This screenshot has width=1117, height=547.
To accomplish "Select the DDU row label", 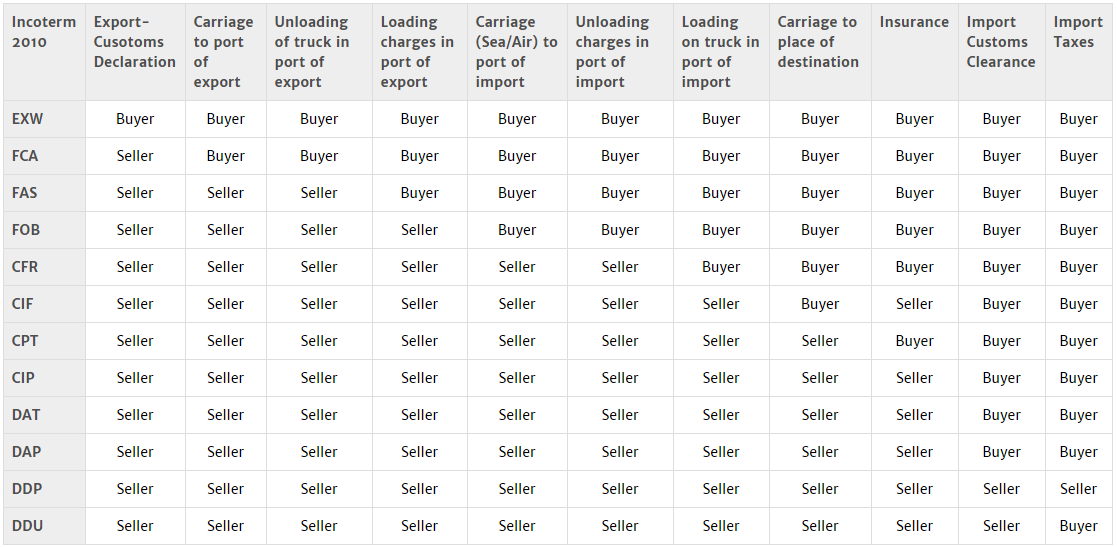I will point(27,526).
